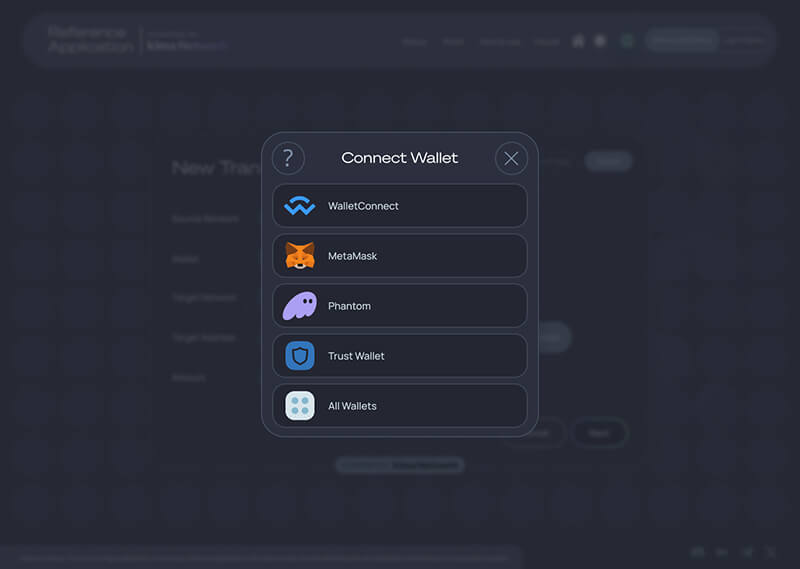Choose MetaMask wallet
800x569 pixels.
click(x=400, y=256)
